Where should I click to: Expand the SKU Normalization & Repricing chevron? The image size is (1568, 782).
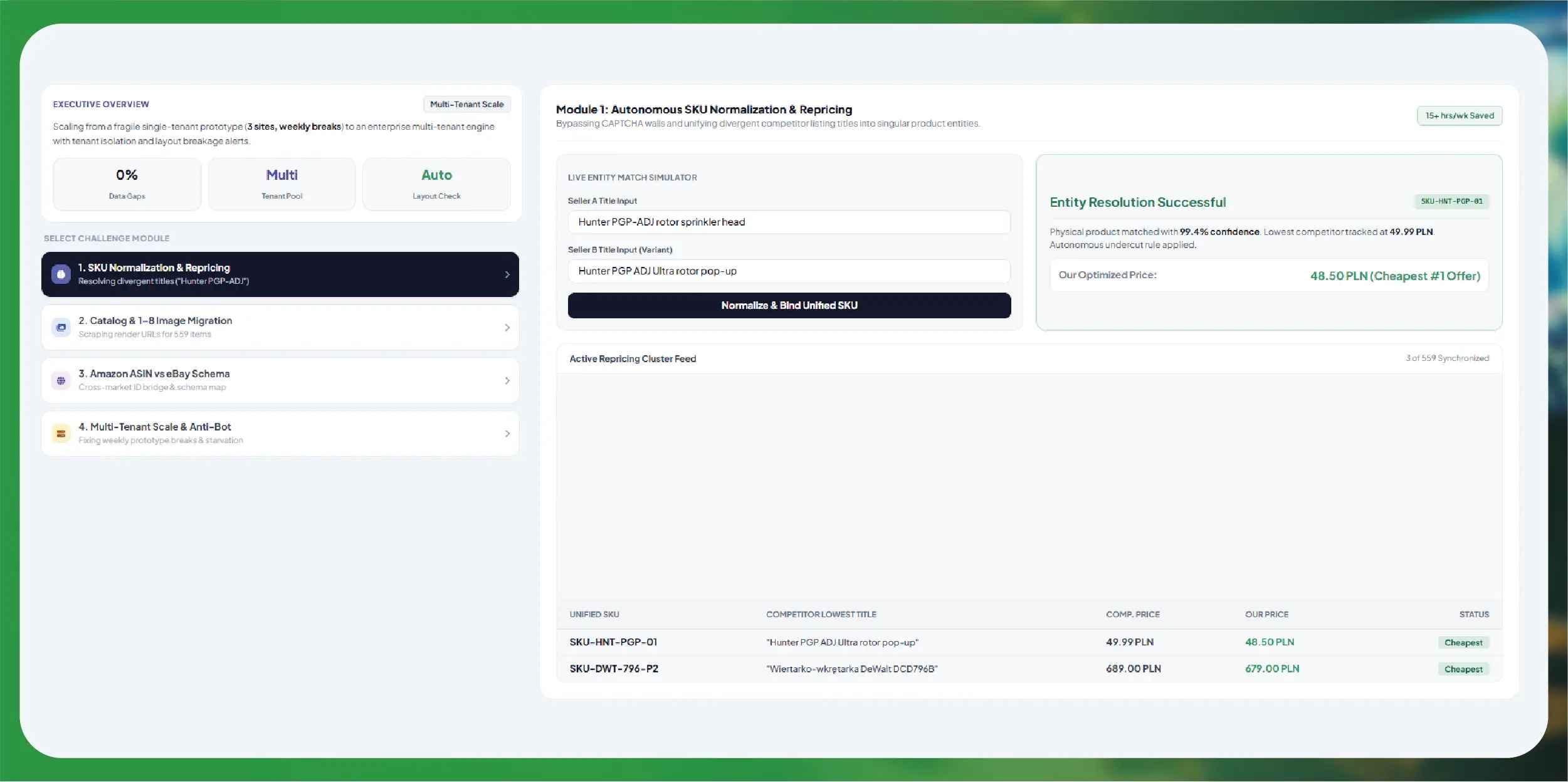(507, 274)
